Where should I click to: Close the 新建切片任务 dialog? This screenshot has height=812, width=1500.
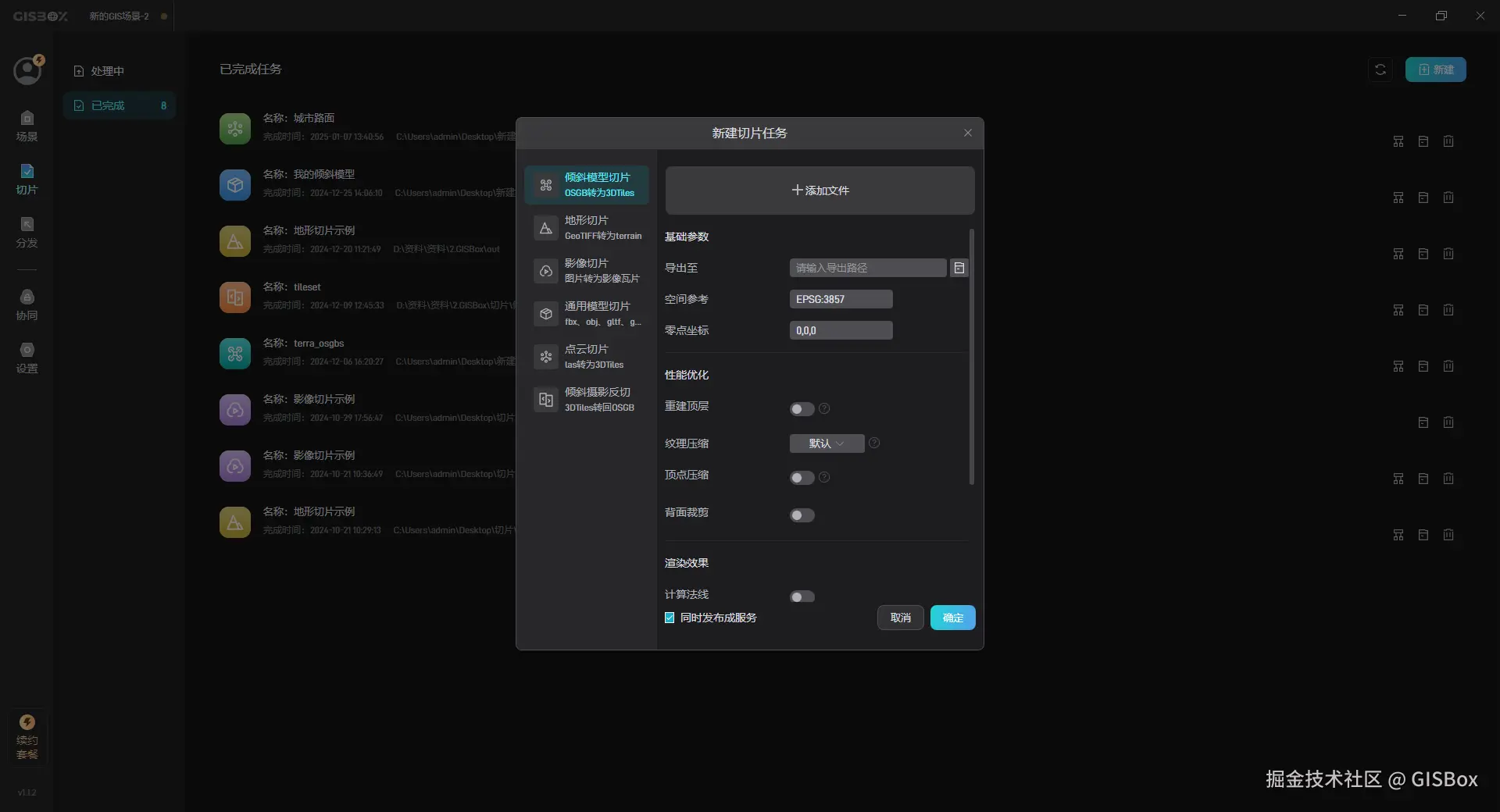point(968,133)
